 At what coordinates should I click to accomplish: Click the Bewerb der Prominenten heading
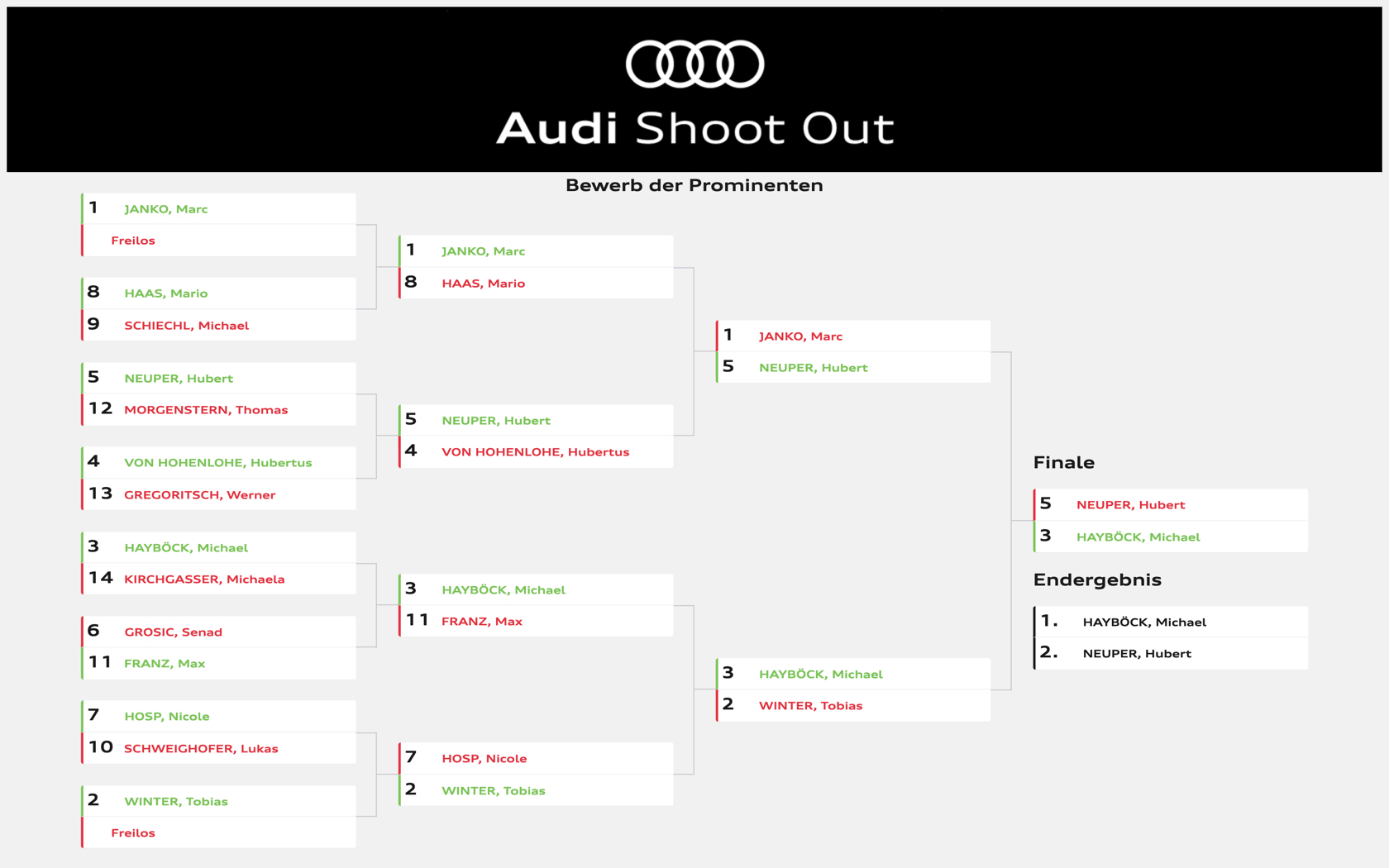(x=694, y=185)
